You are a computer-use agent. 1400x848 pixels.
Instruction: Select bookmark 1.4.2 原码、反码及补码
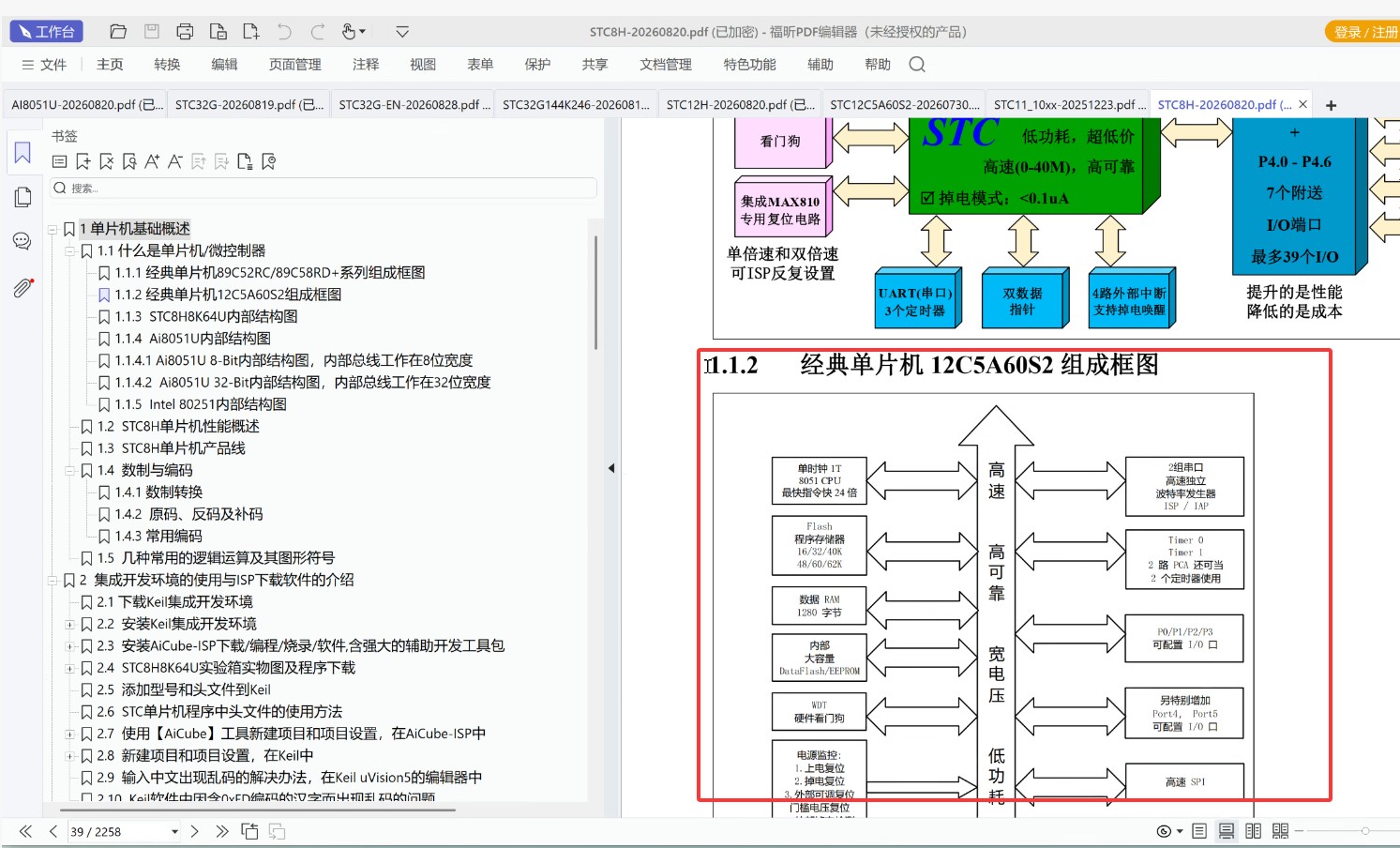coord(189,515)
